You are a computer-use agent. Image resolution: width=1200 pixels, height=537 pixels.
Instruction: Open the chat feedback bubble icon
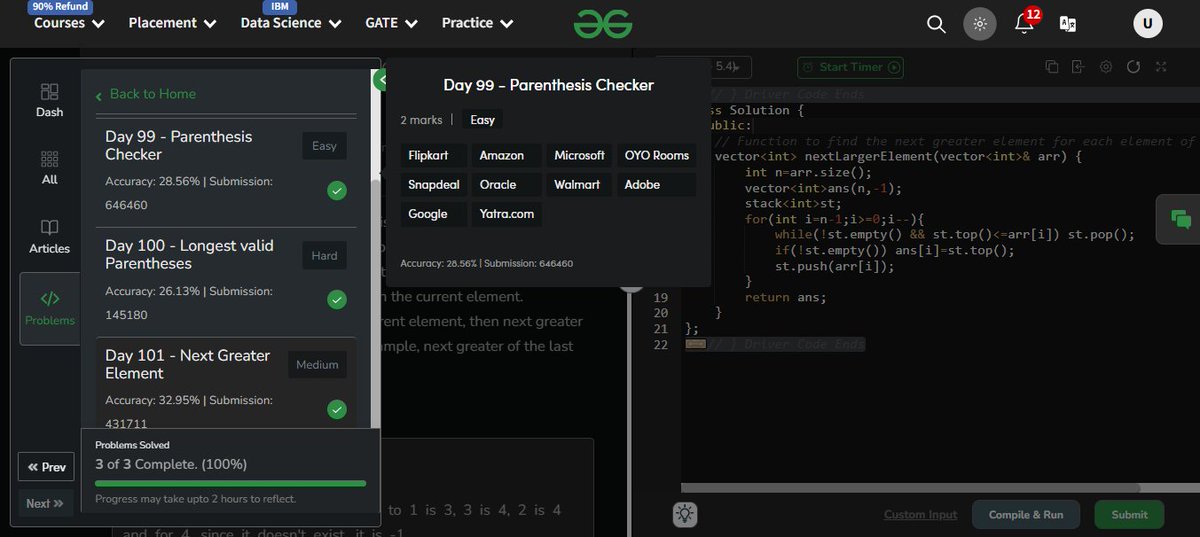(1180, 220)
